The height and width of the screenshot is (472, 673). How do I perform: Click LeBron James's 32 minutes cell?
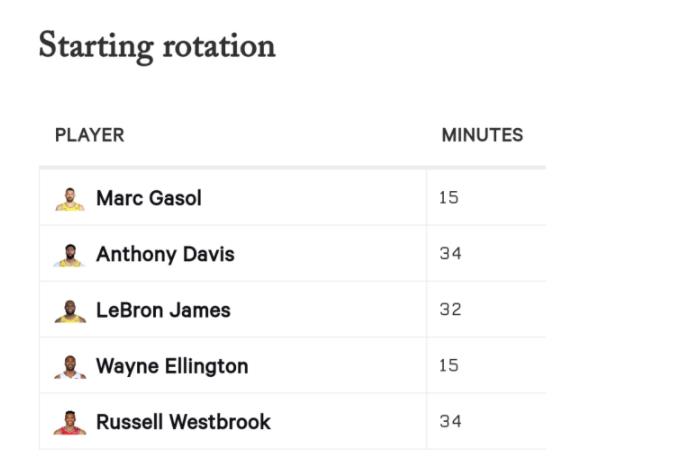coord(486,309)
